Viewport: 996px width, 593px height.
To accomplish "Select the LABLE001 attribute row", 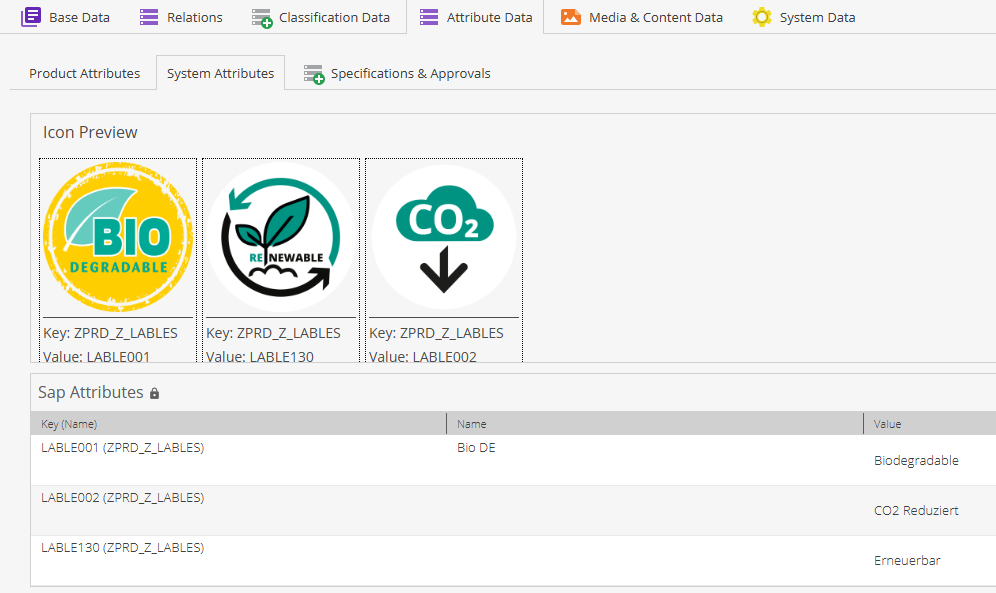I will (123, 448).
